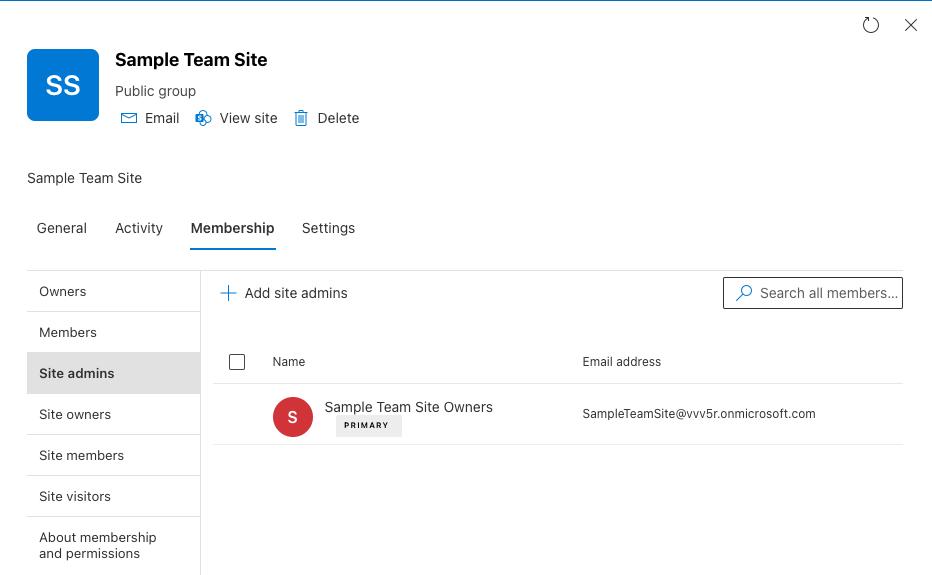Click the trash can Delete icon
Image resolution: width=932 pixels, height=575 pixels.
point(301,118)
